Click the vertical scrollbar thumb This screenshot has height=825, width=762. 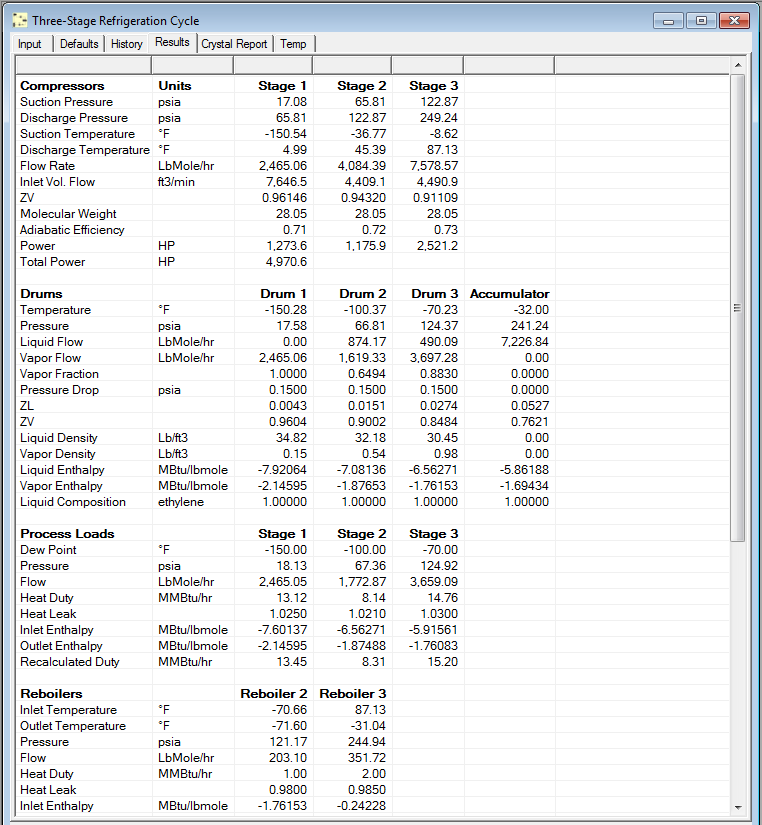click(738, 307)
